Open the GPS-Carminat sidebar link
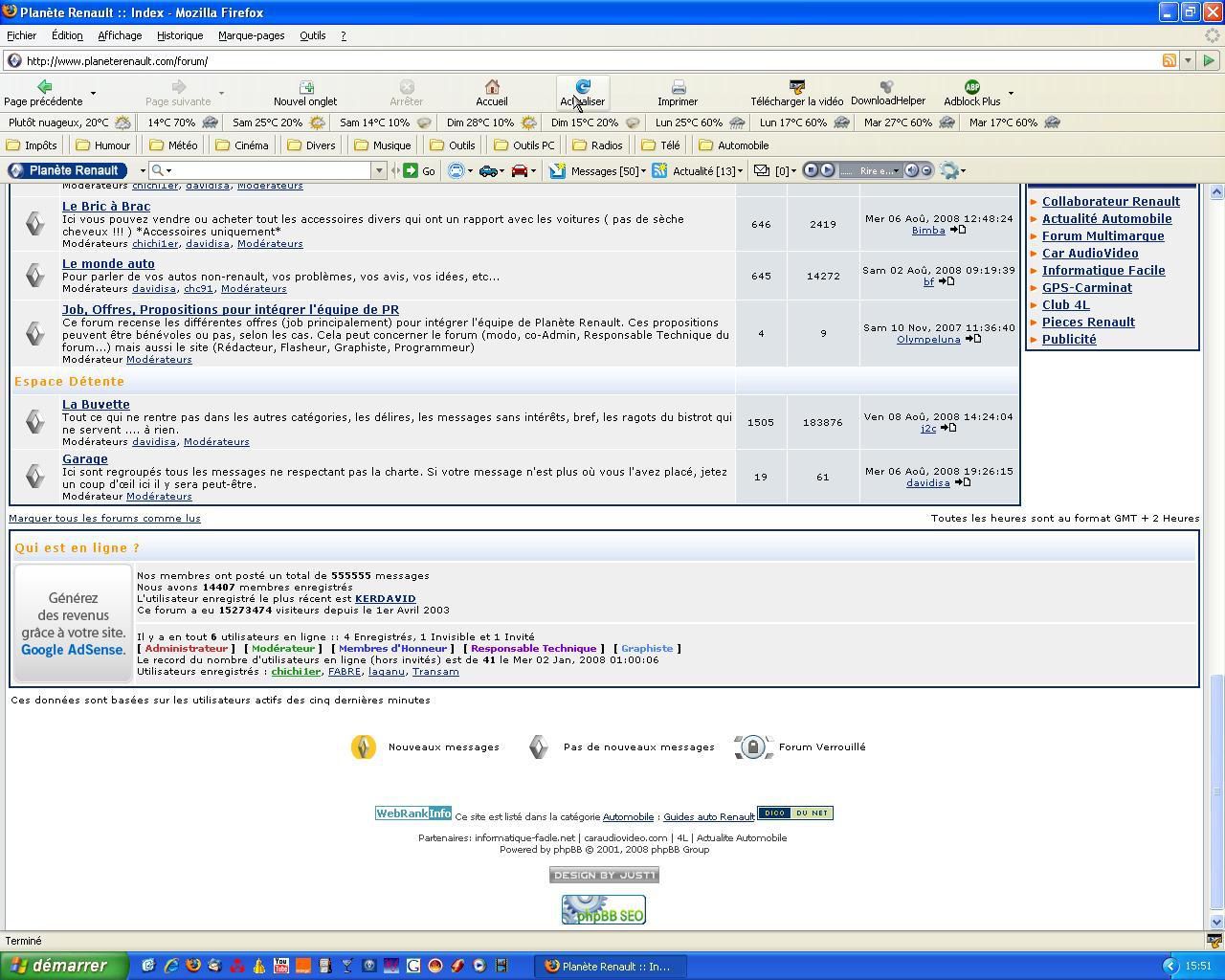This screenshot has width=1225, height=980. tap(1086, 287)
